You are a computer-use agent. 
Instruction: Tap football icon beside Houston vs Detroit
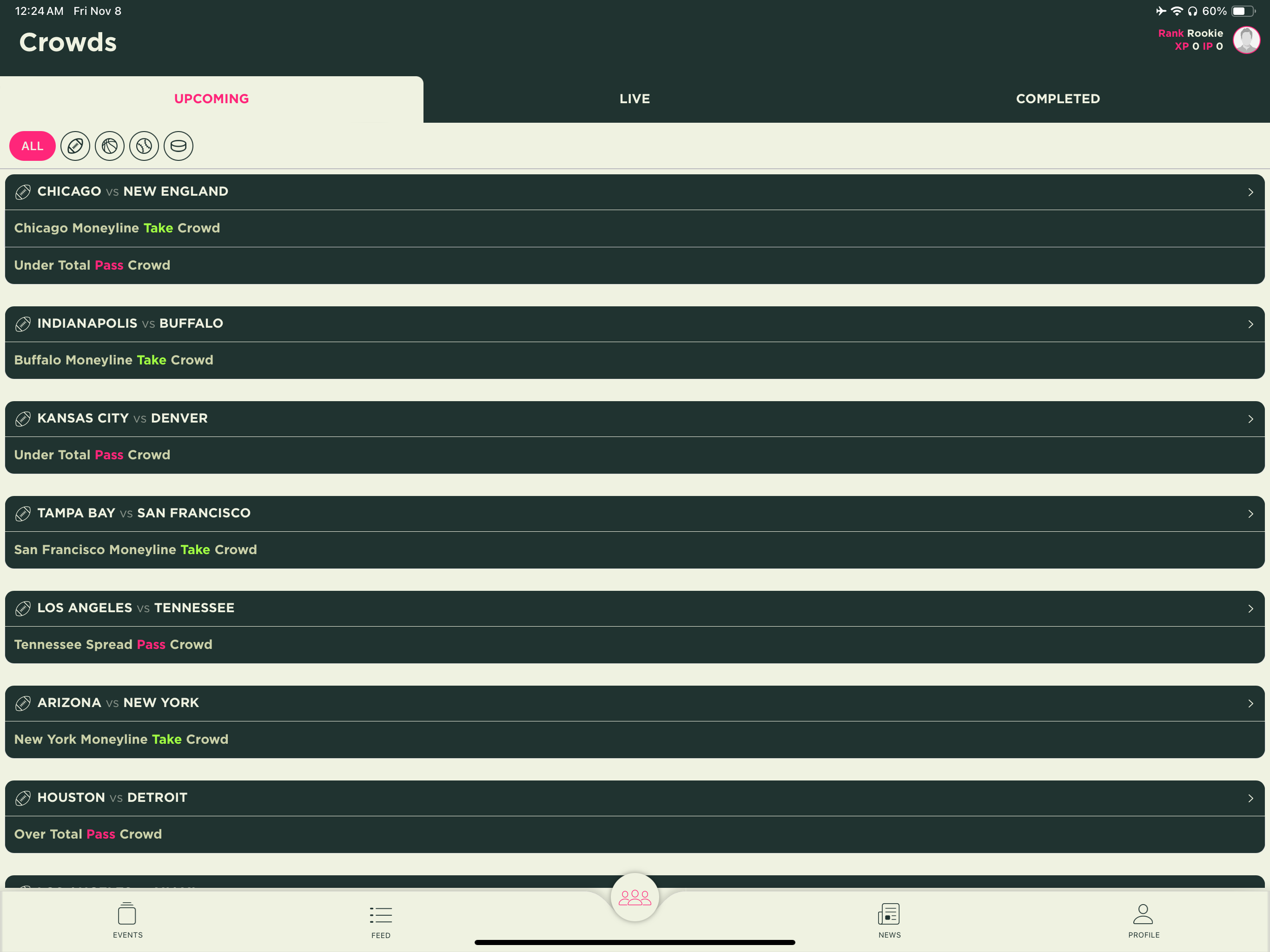click(x=23, y=798)
